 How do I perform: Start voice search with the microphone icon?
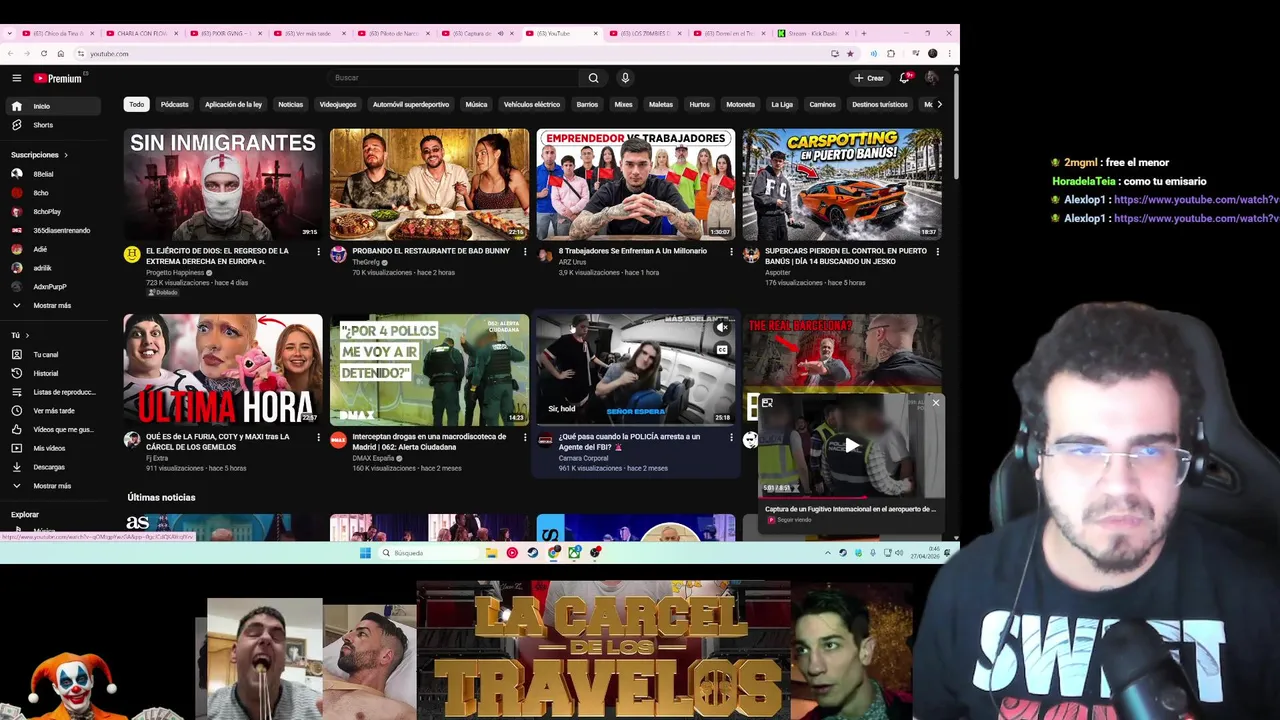pyautogui.click(x=625, y=78)
